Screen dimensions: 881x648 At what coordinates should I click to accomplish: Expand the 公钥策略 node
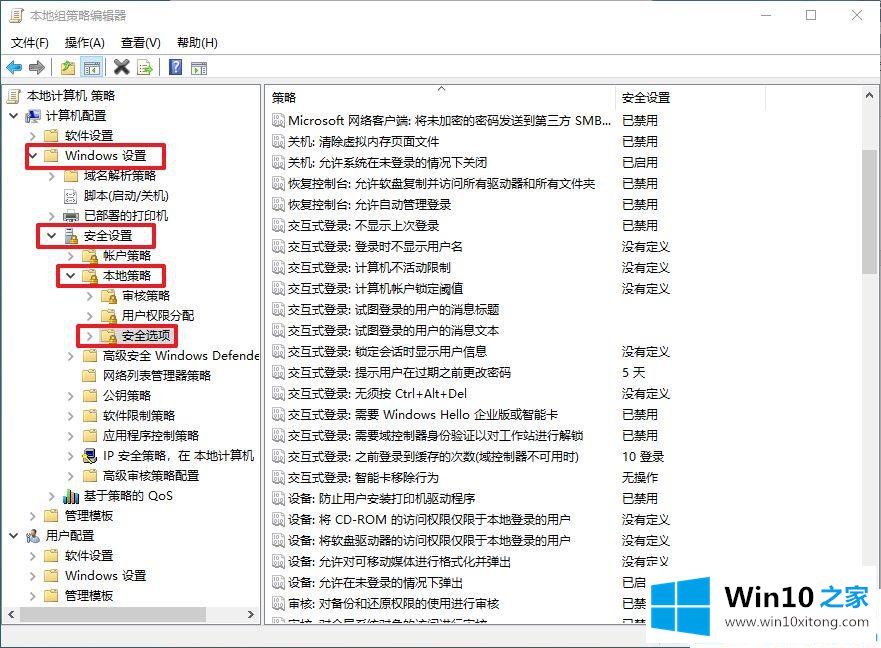[x=71, y=396]
